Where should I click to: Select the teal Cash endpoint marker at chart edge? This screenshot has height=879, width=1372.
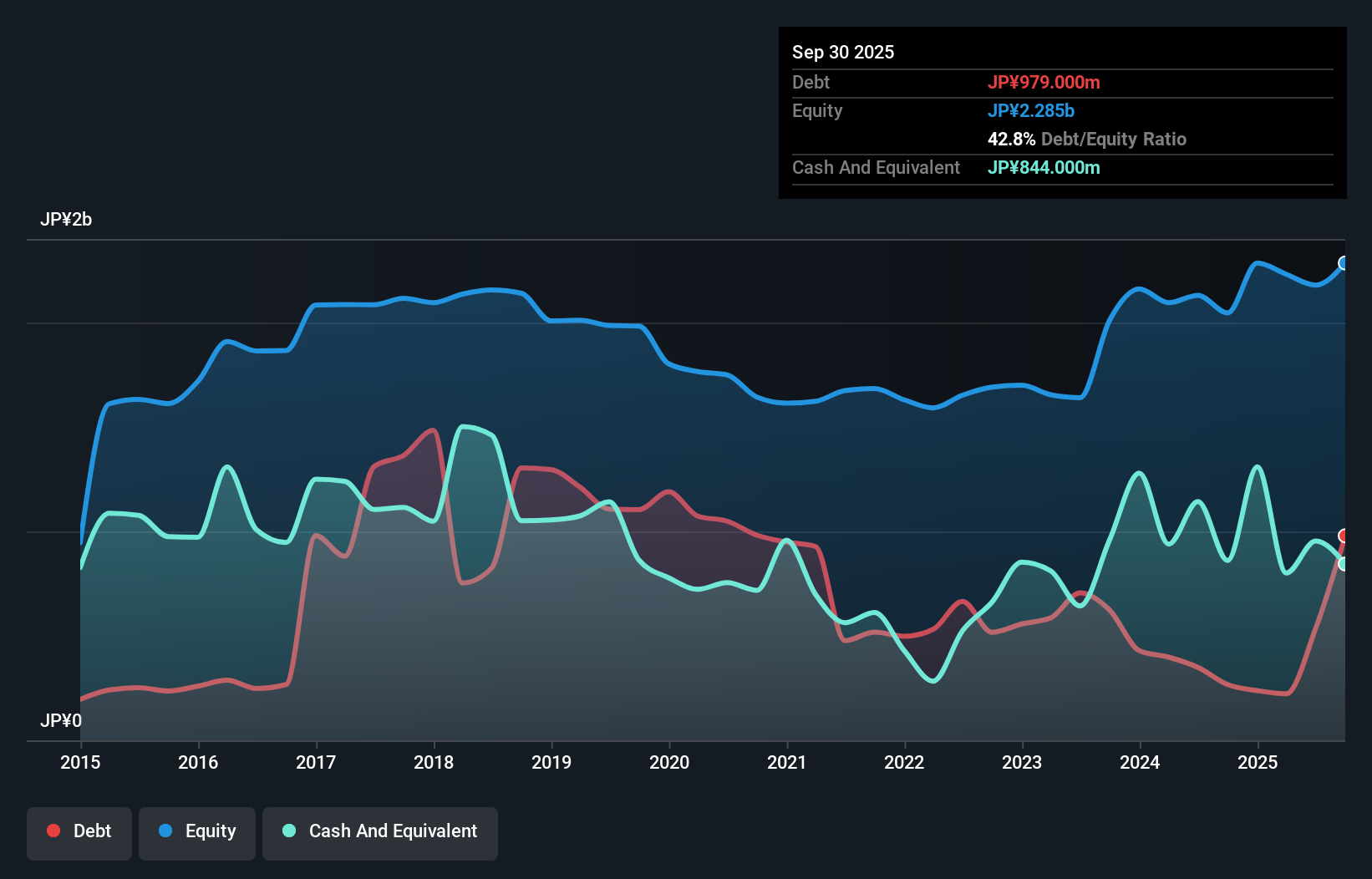tap(1344, 564)
